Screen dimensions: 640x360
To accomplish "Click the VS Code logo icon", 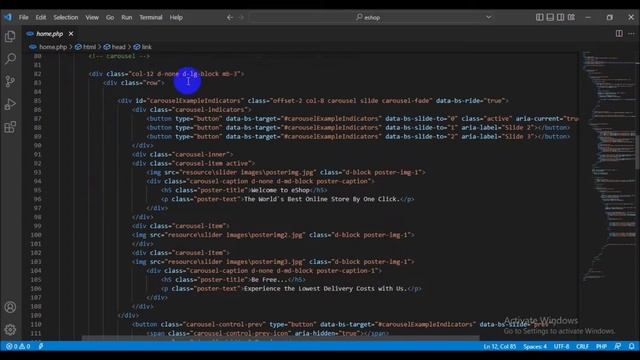I will [8, 17].
